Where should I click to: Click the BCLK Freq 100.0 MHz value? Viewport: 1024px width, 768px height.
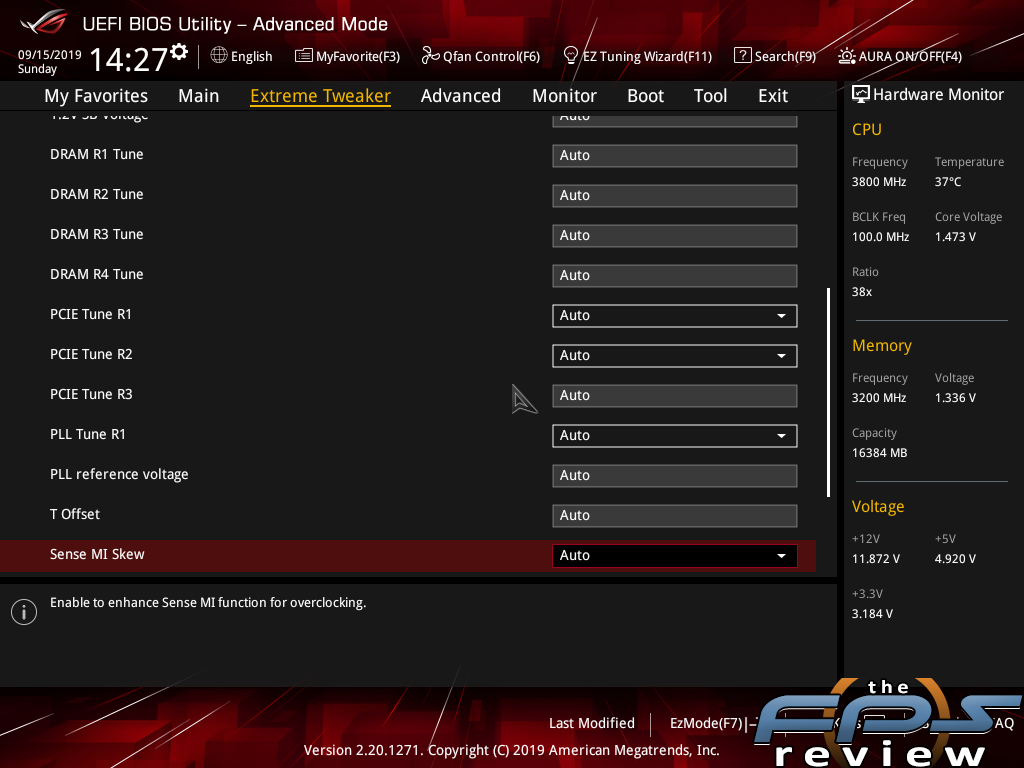click(x=880, y=236)
